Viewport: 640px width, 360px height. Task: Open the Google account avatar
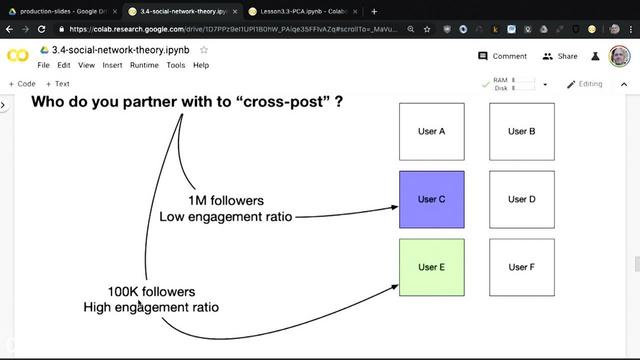coord(620,56)
